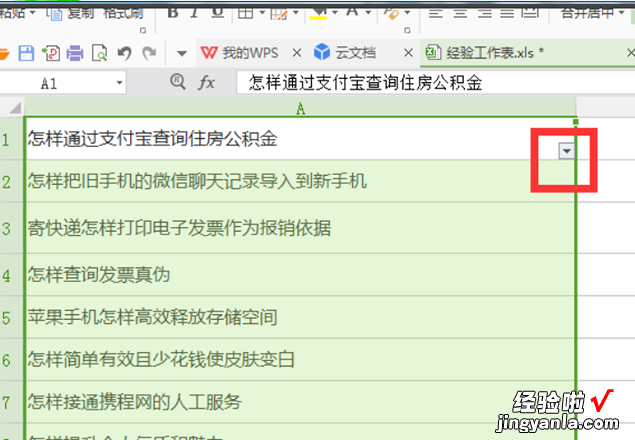Apply underline formatting
The height and width of the screenshot is (440, 635).
(218, 13)
